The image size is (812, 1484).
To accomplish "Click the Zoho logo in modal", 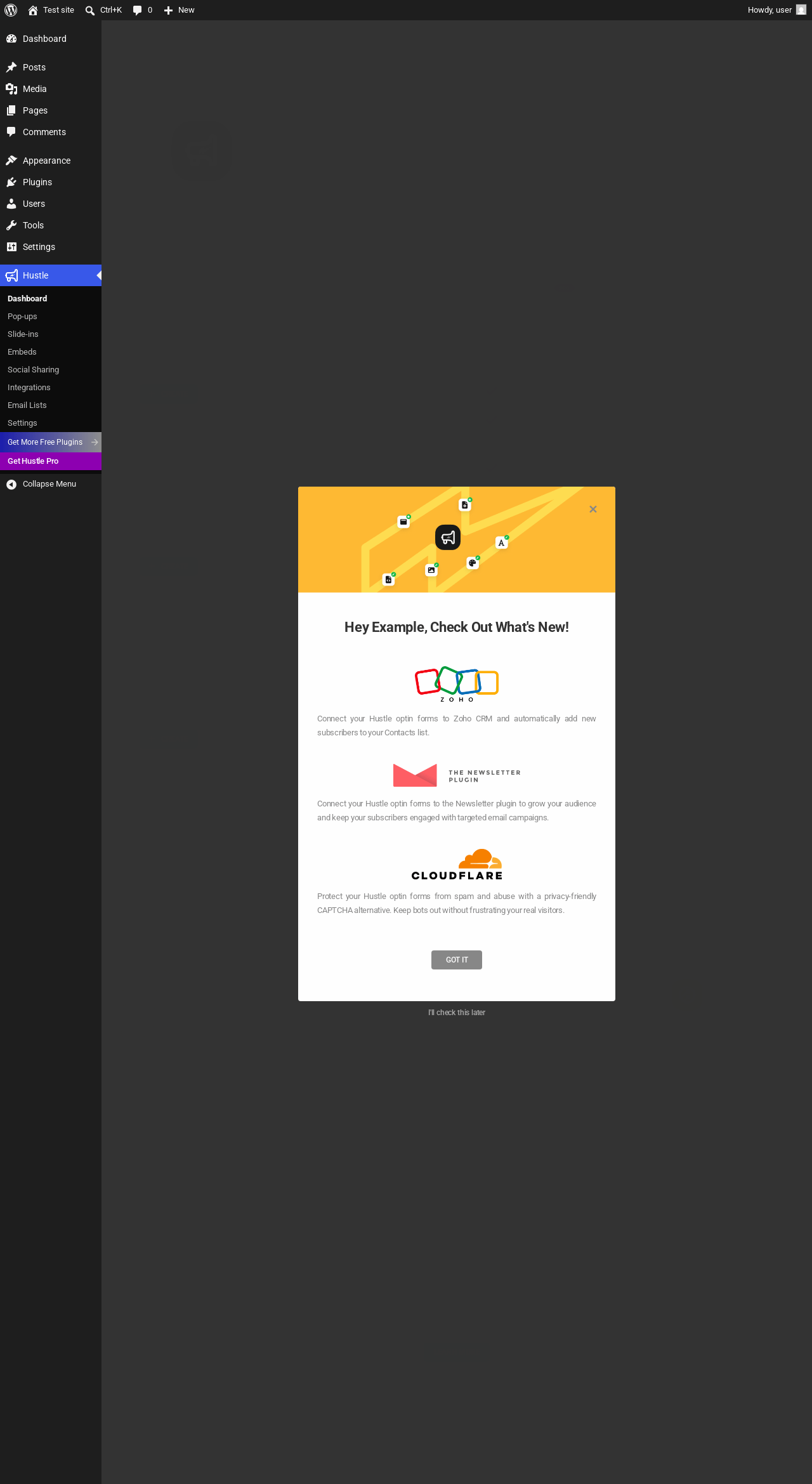I will click(x=457, y=684).
